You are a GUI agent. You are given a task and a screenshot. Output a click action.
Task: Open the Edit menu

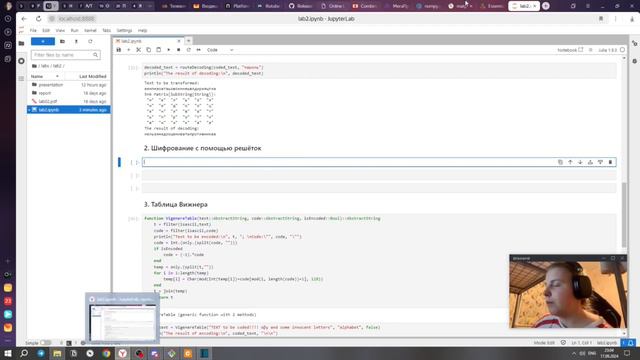click(46, 30)
